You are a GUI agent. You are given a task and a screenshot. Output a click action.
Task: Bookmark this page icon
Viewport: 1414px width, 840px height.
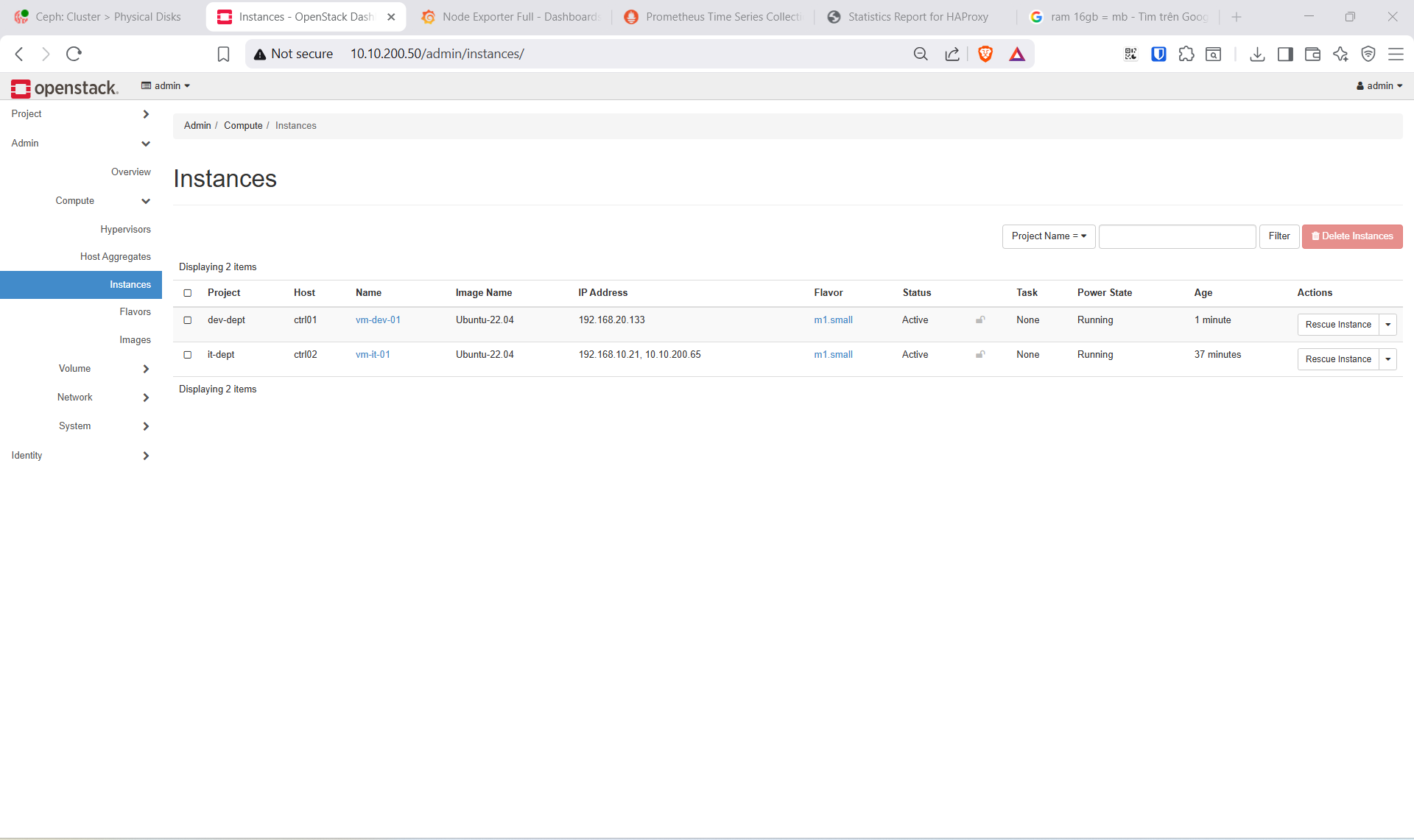pyautogui.click(x=223, y=54)
